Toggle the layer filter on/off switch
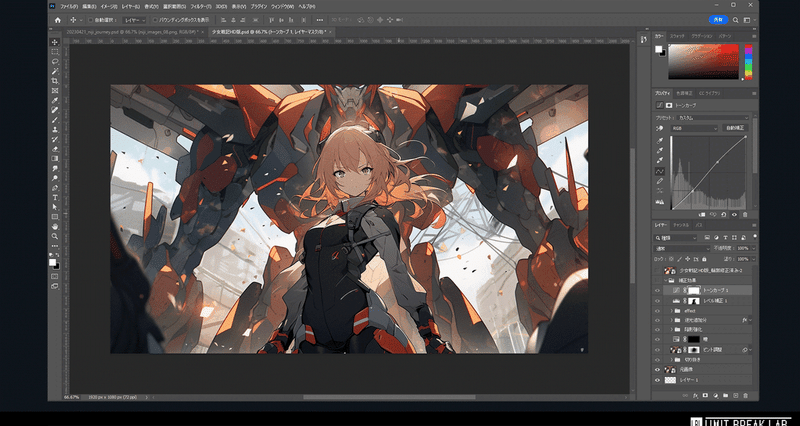Viewport: 800px width, 426px height. 755,237
